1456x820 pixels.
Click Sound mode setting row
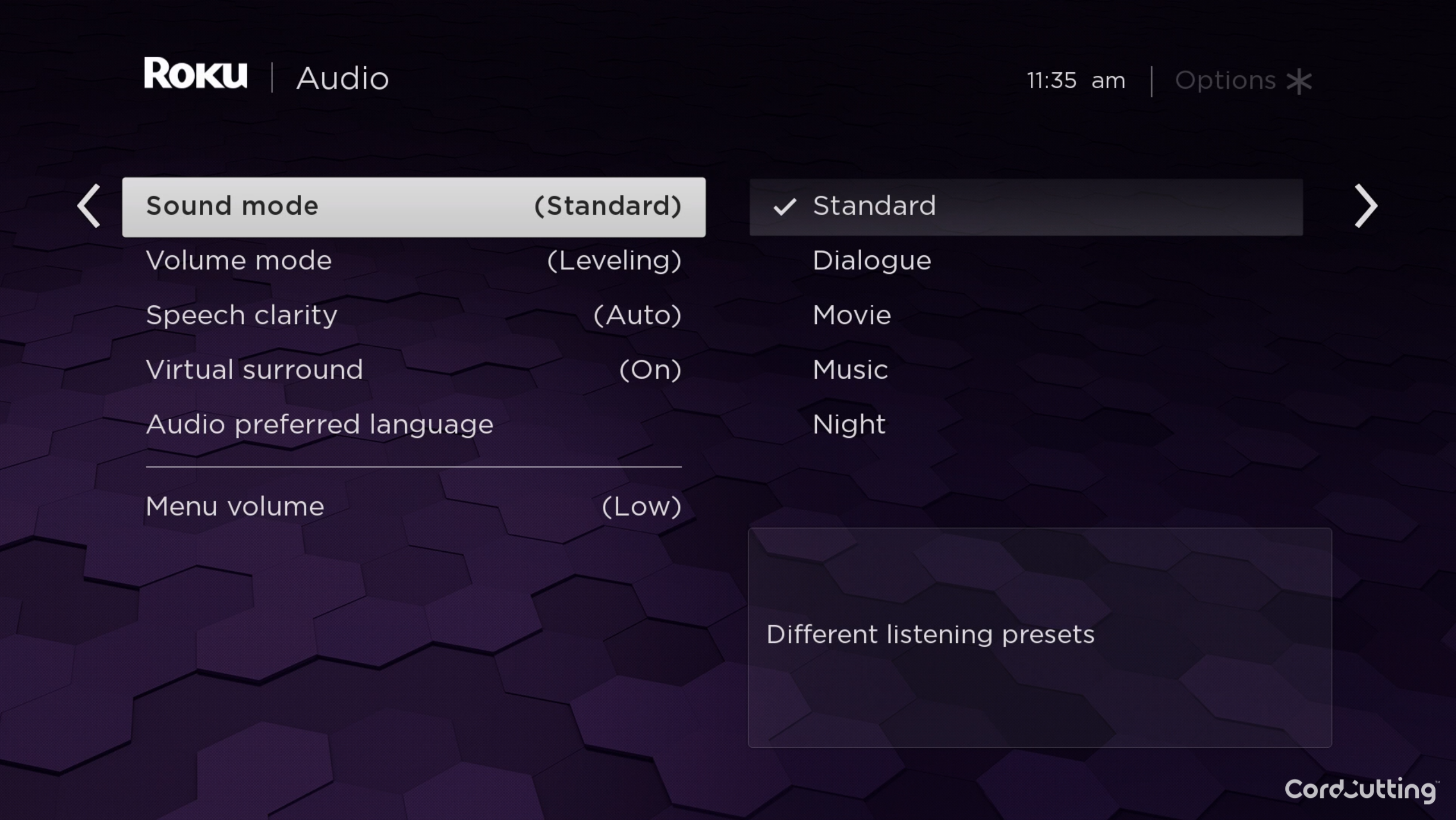(x=414, y=206)
